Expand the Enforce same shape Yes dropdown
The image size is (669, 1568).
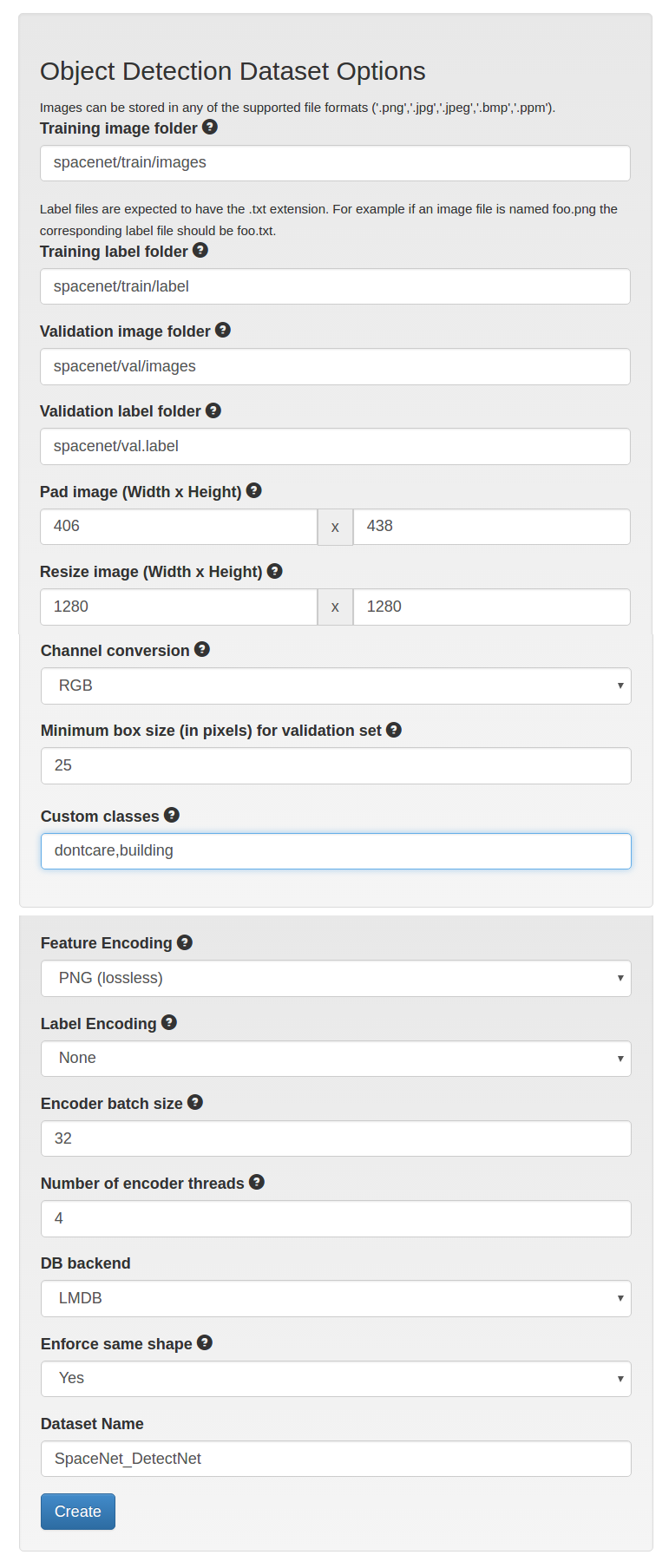tap(336, 1378)
